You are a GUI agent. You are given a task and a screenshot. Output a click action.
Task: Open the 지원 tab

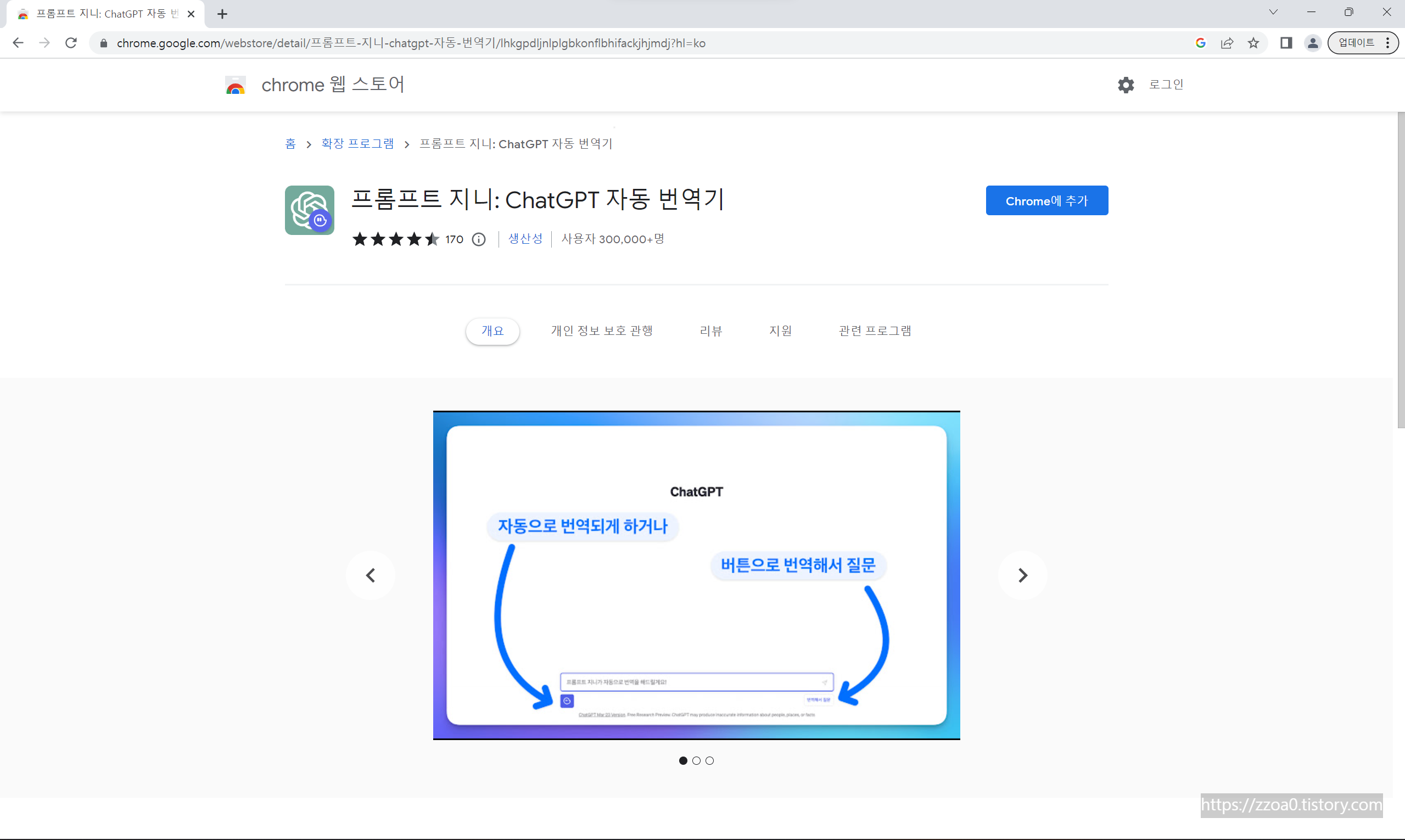[780, 331]
